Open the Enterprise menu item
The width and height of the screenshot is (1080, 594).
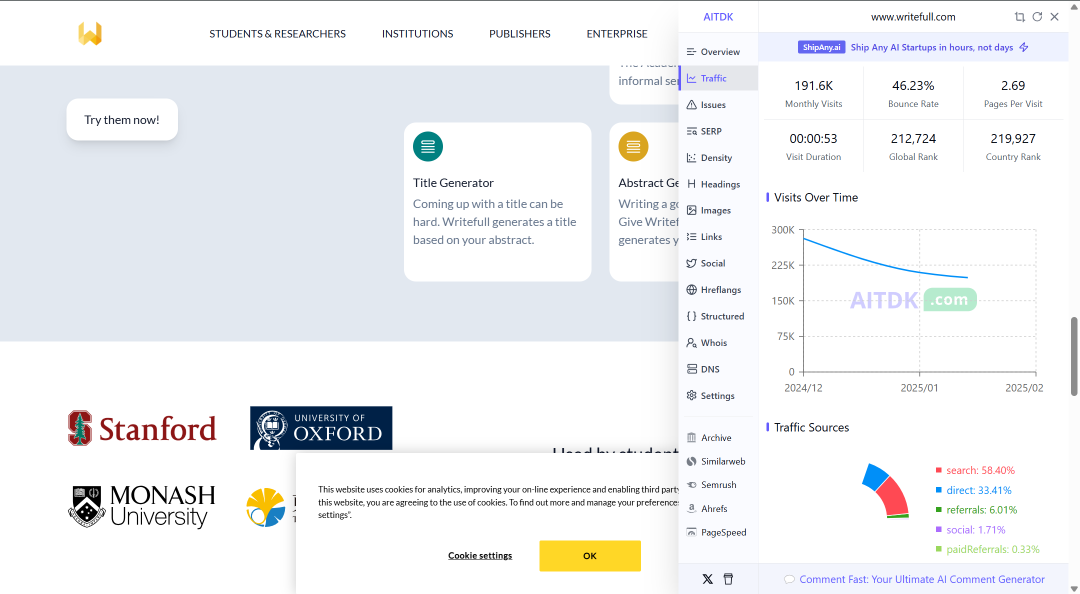pos(617,34)
